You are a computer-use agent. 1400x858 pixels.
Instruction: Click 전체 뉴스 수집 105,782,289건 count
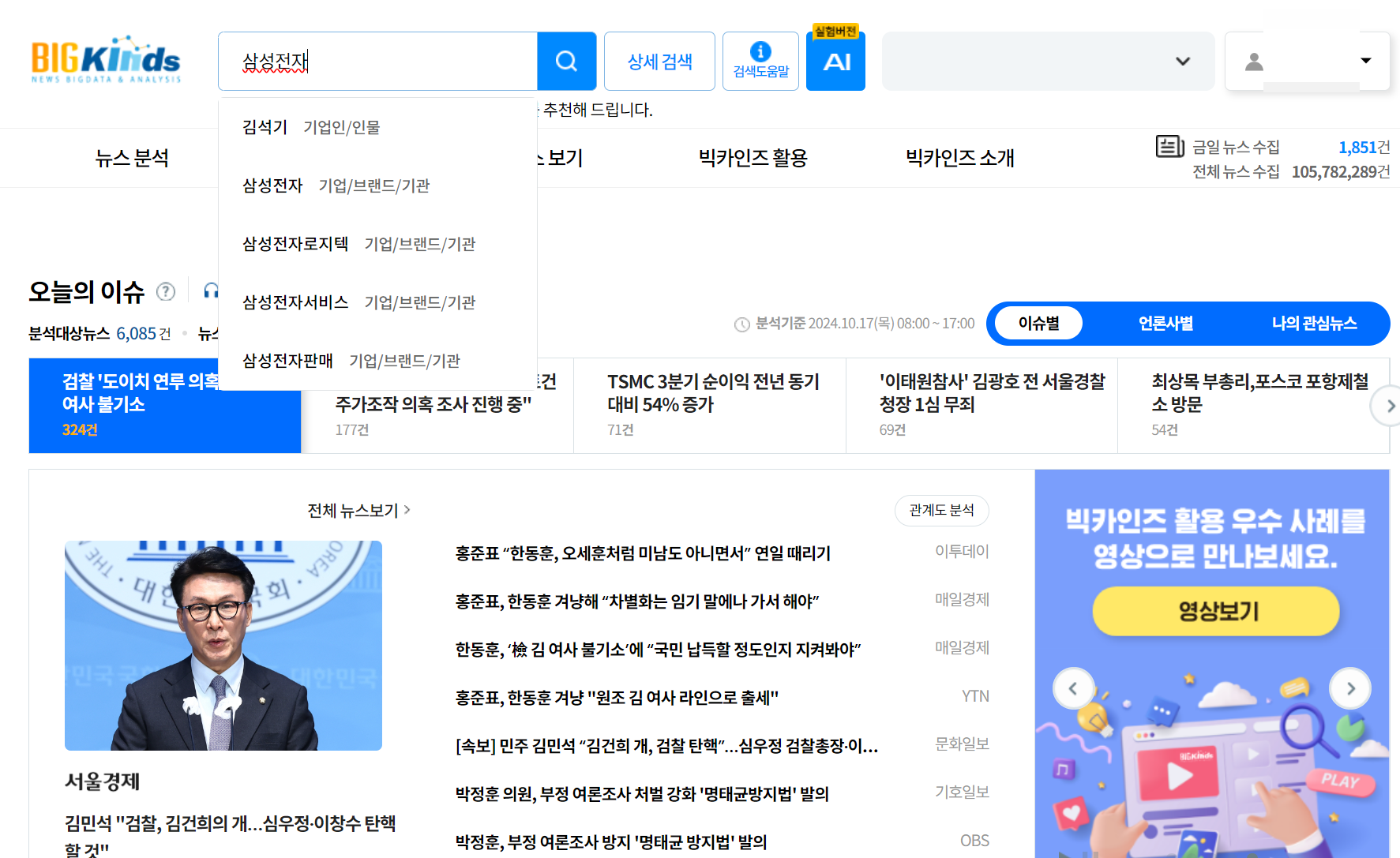coord(1341,172)
